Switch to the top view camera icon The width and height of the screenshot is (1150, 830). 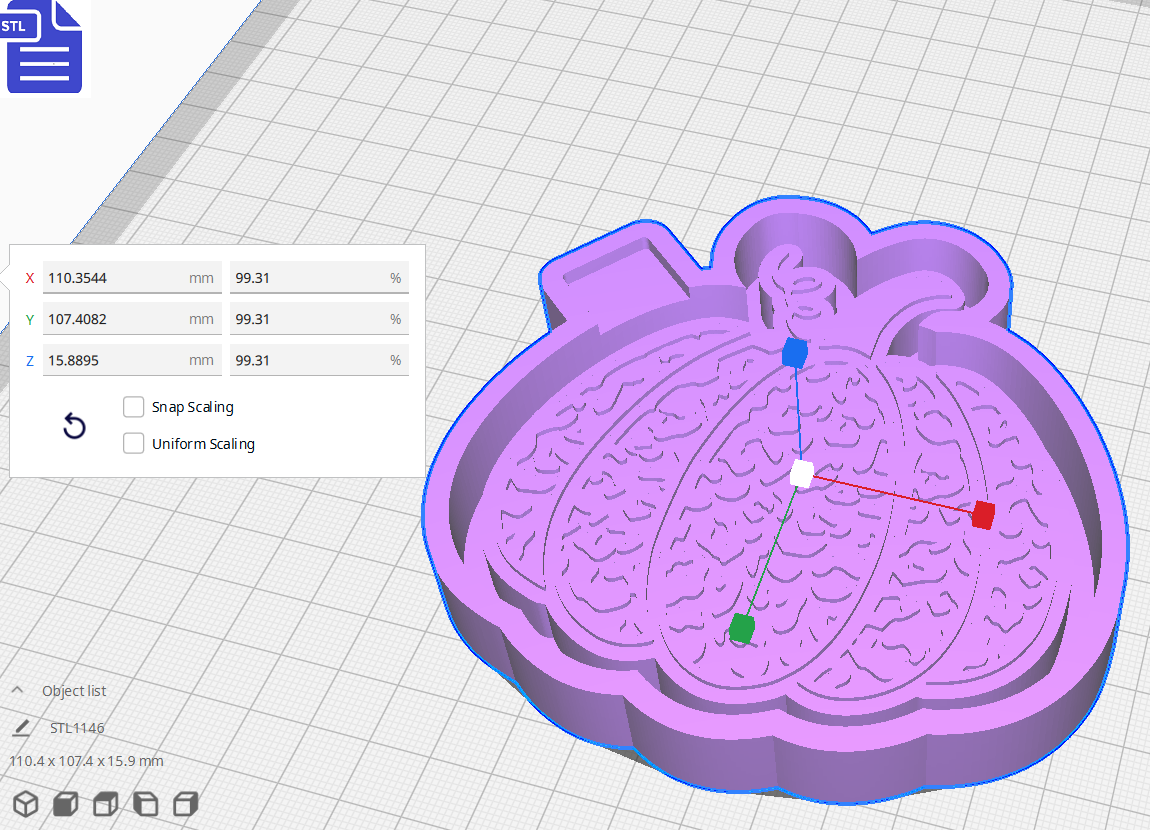click(105, 803)
